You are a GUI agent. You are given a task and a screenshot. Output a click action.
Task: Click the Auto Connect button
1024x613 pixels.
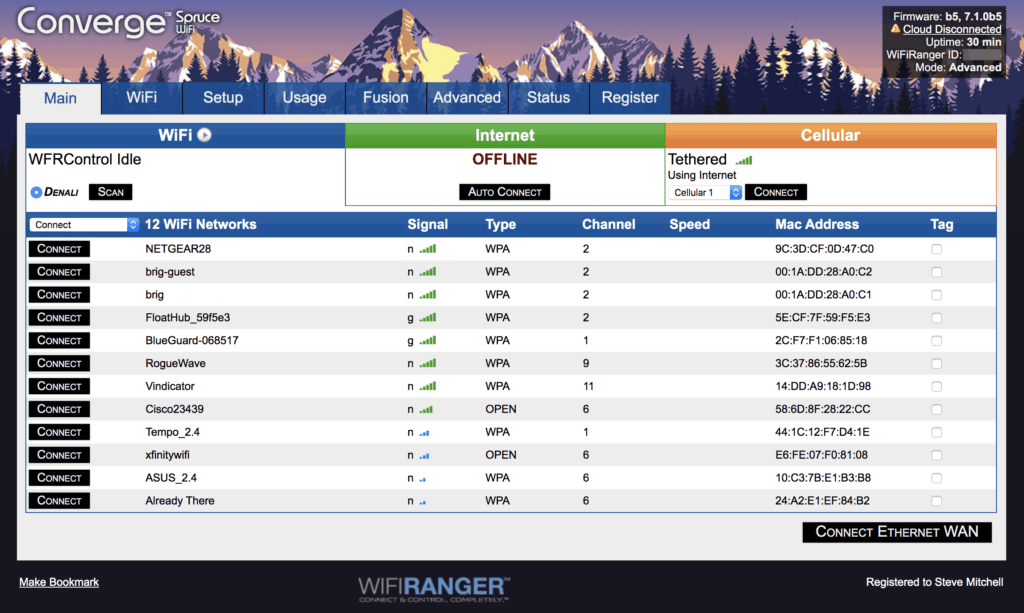[504, 192]
